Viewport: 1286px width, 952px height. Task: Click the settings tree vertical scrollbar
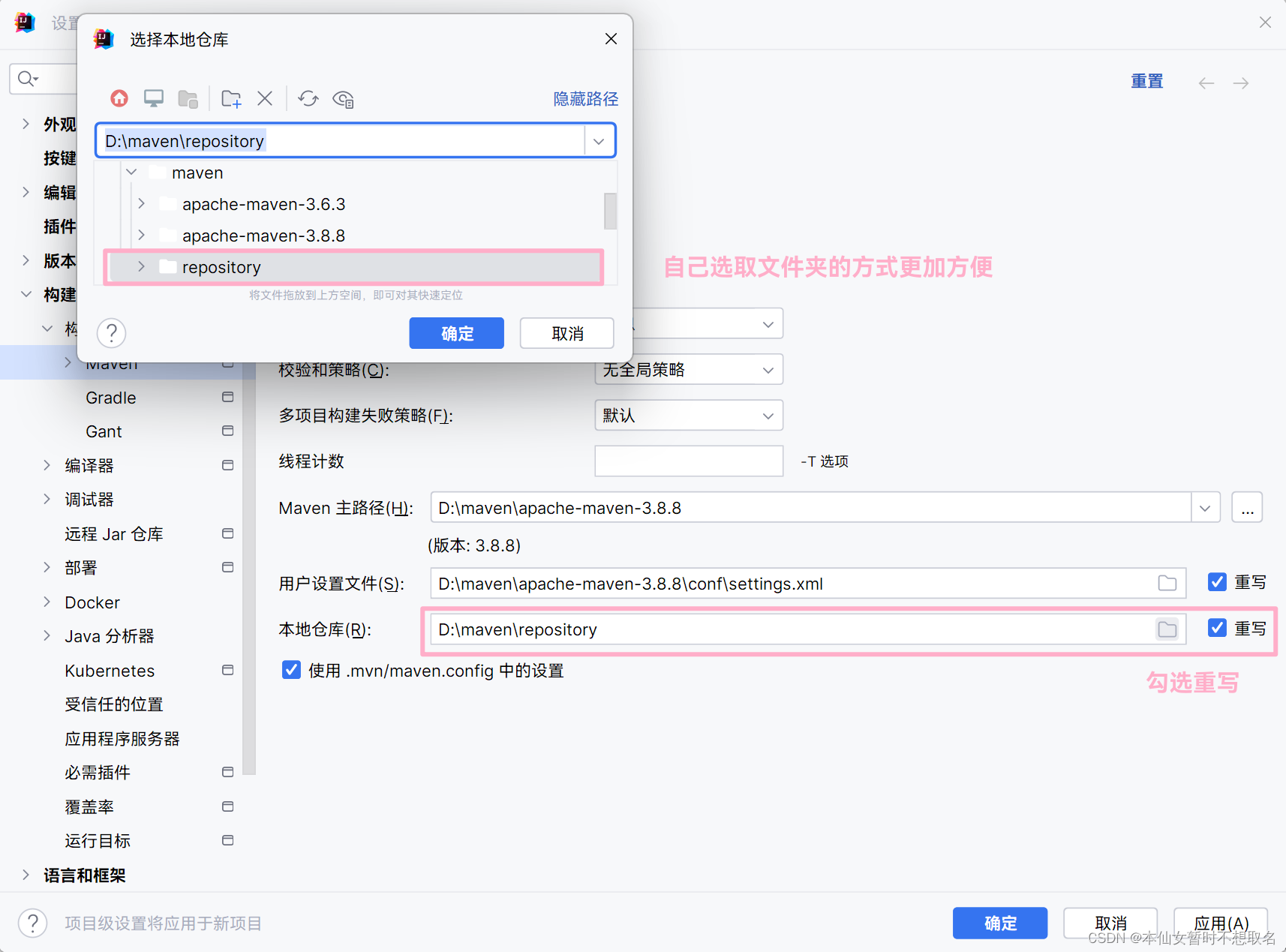(x=250, y=570)
